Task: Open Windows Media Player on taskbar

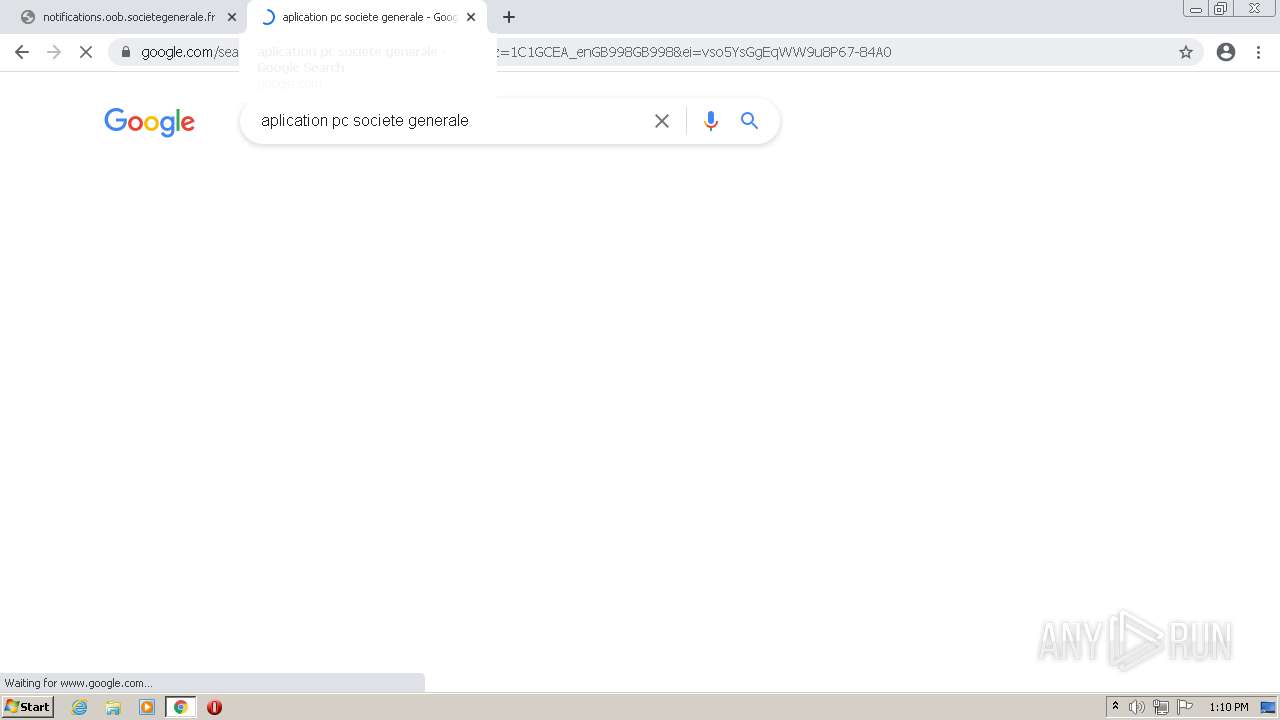Action: [x=147, y=707]
